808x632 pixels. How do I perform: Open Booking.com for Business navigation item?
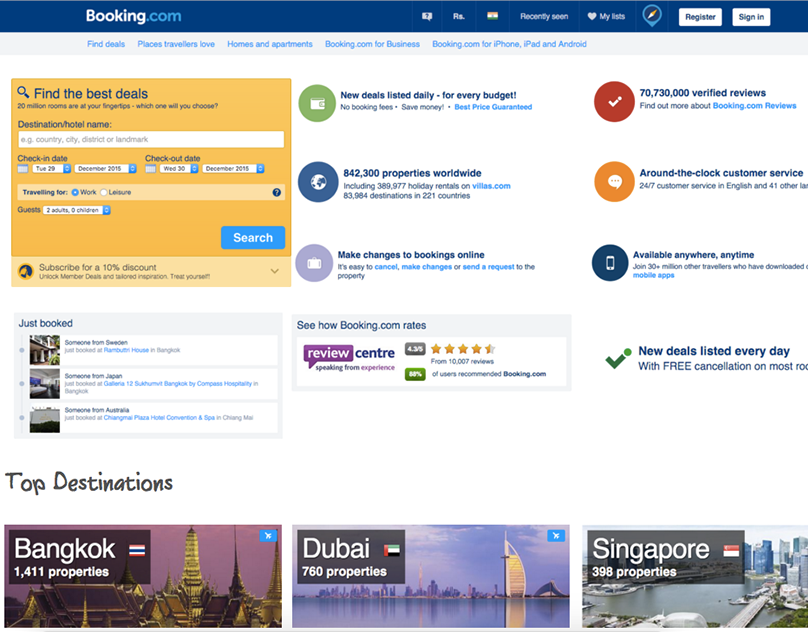(x=373, y=44)
